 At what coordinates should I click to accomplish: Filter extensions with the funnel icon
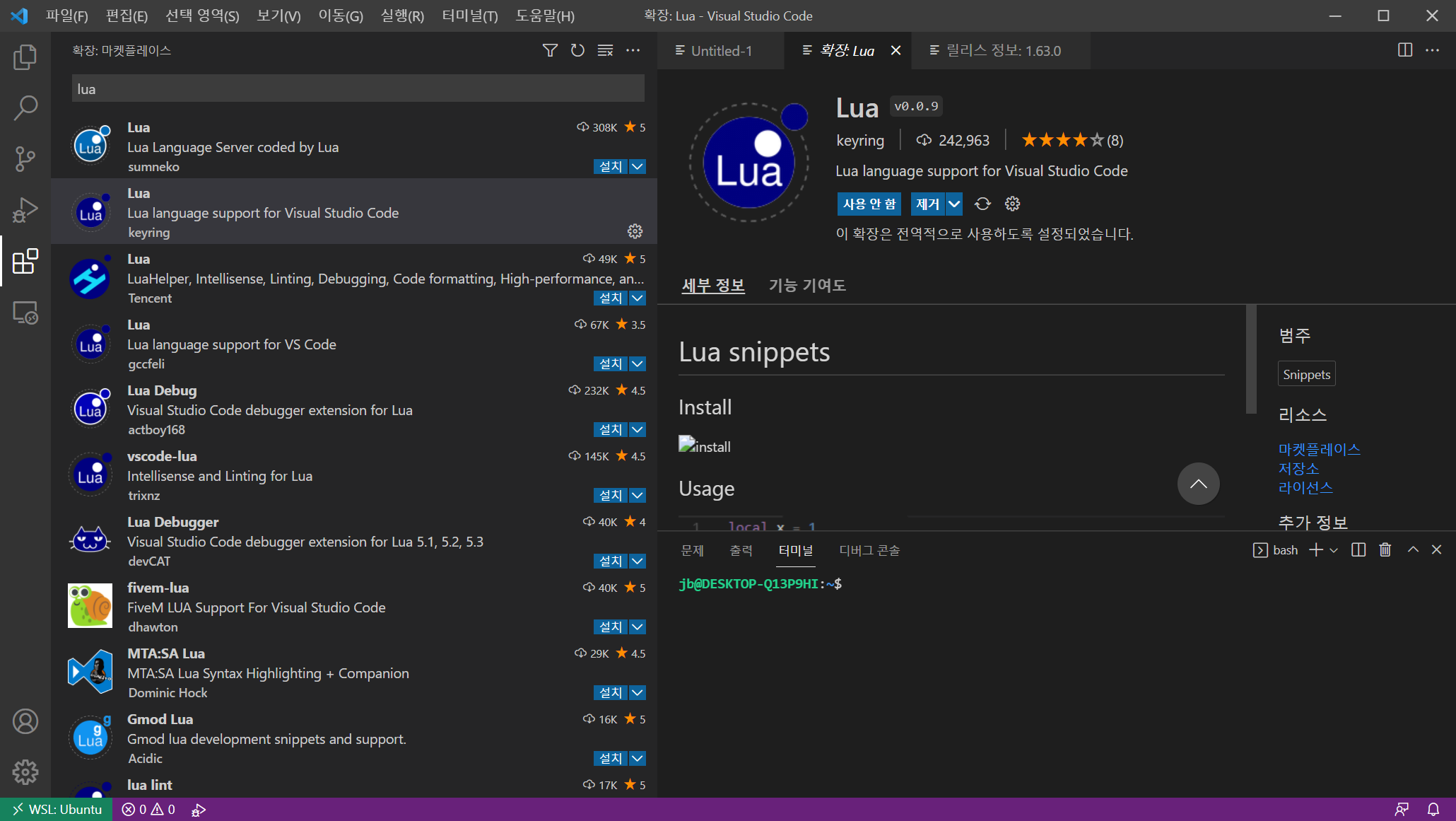coord(550,50)
